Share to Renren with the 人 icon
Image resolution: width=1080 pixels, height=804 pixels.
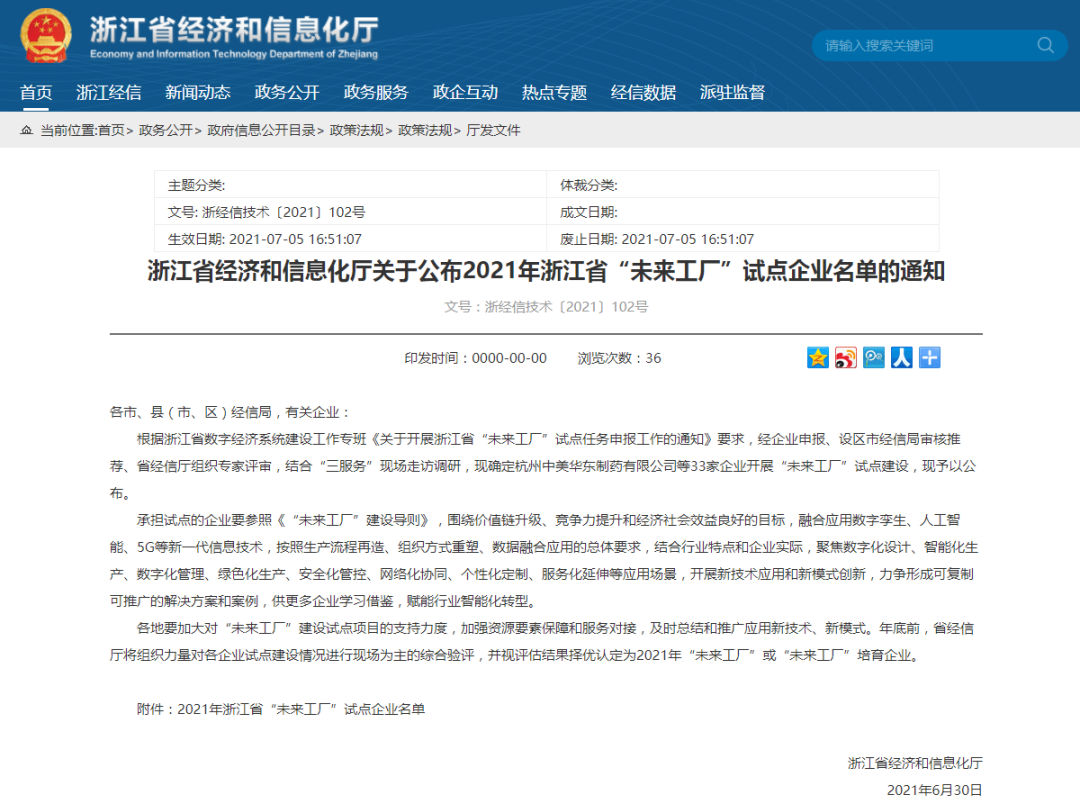902,358
